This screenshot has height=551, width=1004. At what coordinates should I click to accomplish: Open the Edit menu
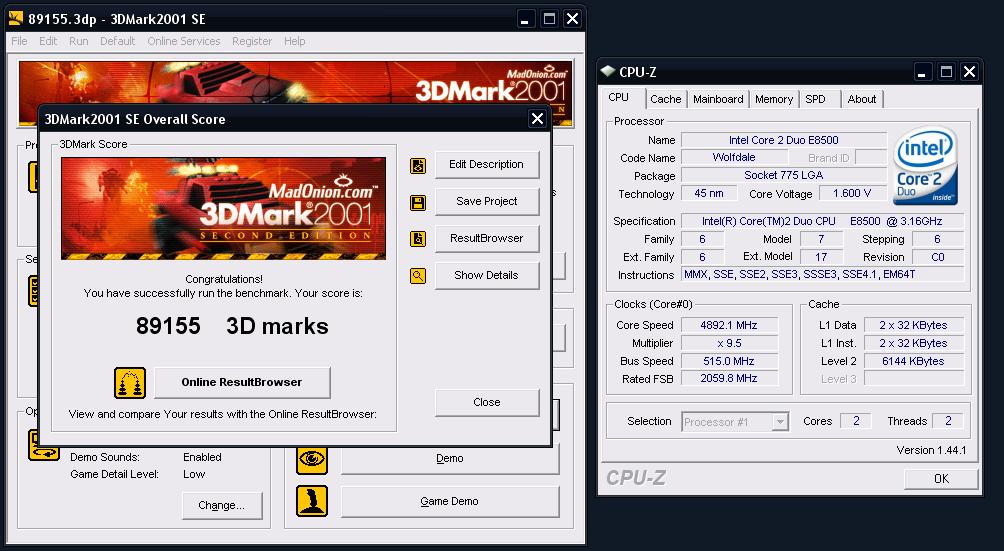pos(48,41)
